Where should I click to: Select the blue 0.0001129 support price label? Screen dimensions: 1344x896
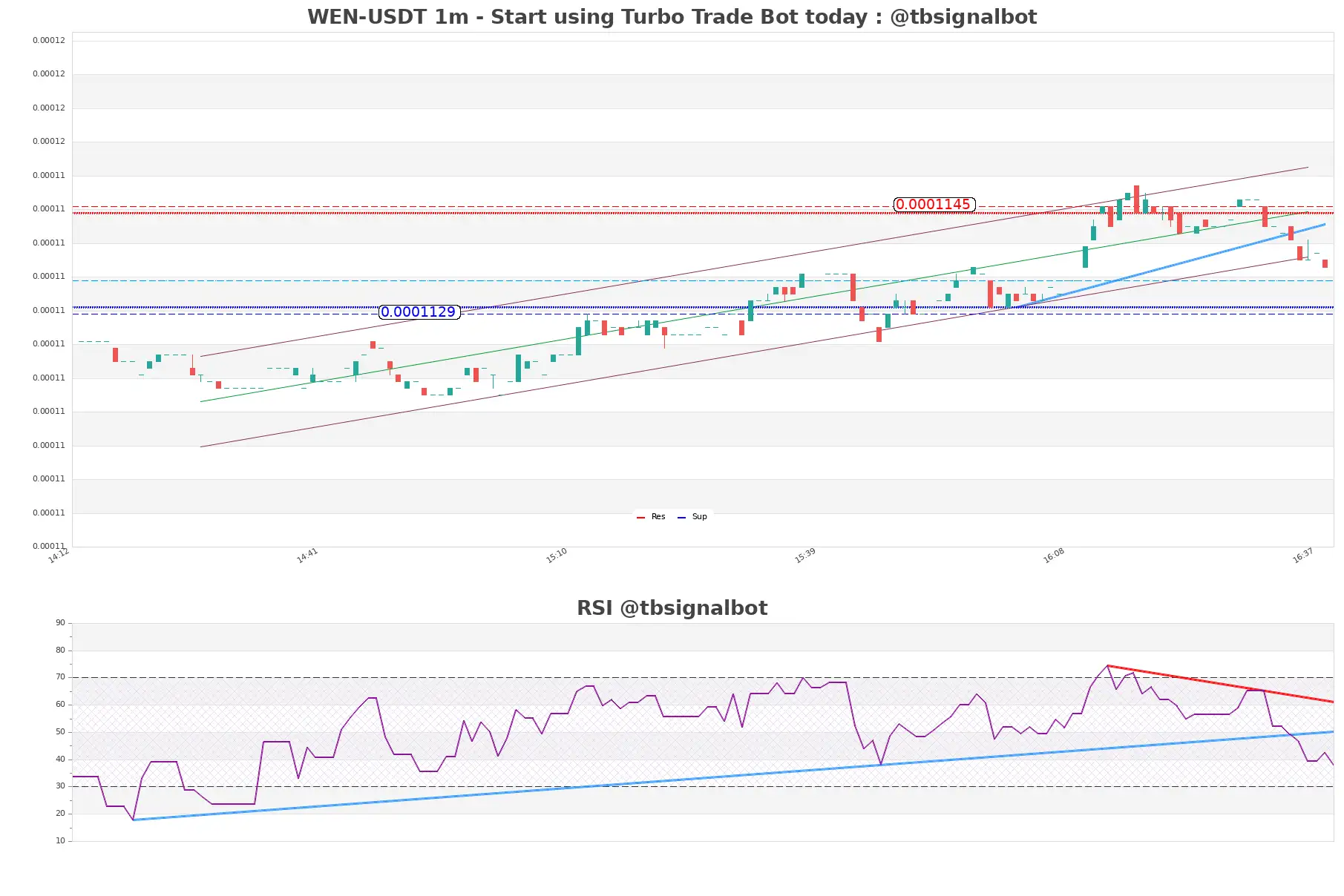pos(419,312)
